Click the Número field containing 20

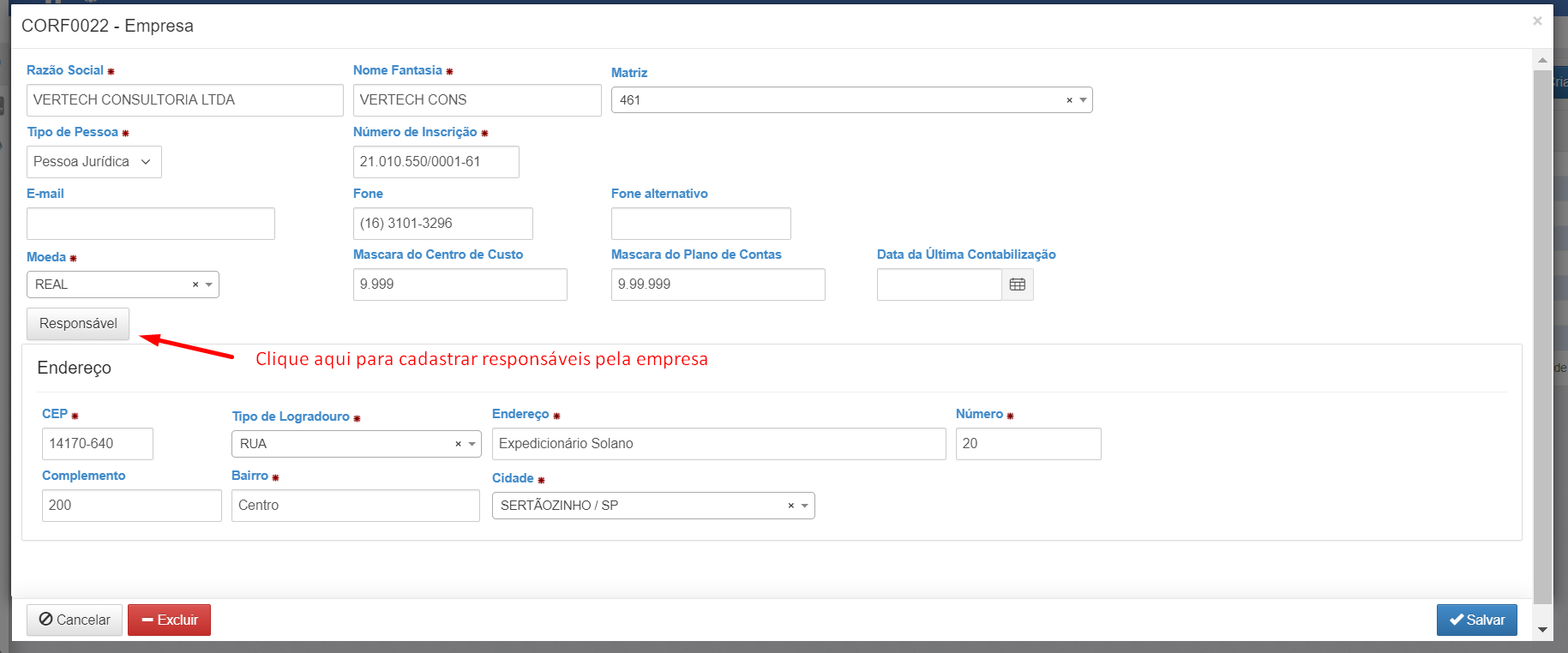pyautogui.click(x=1029, y=444)
